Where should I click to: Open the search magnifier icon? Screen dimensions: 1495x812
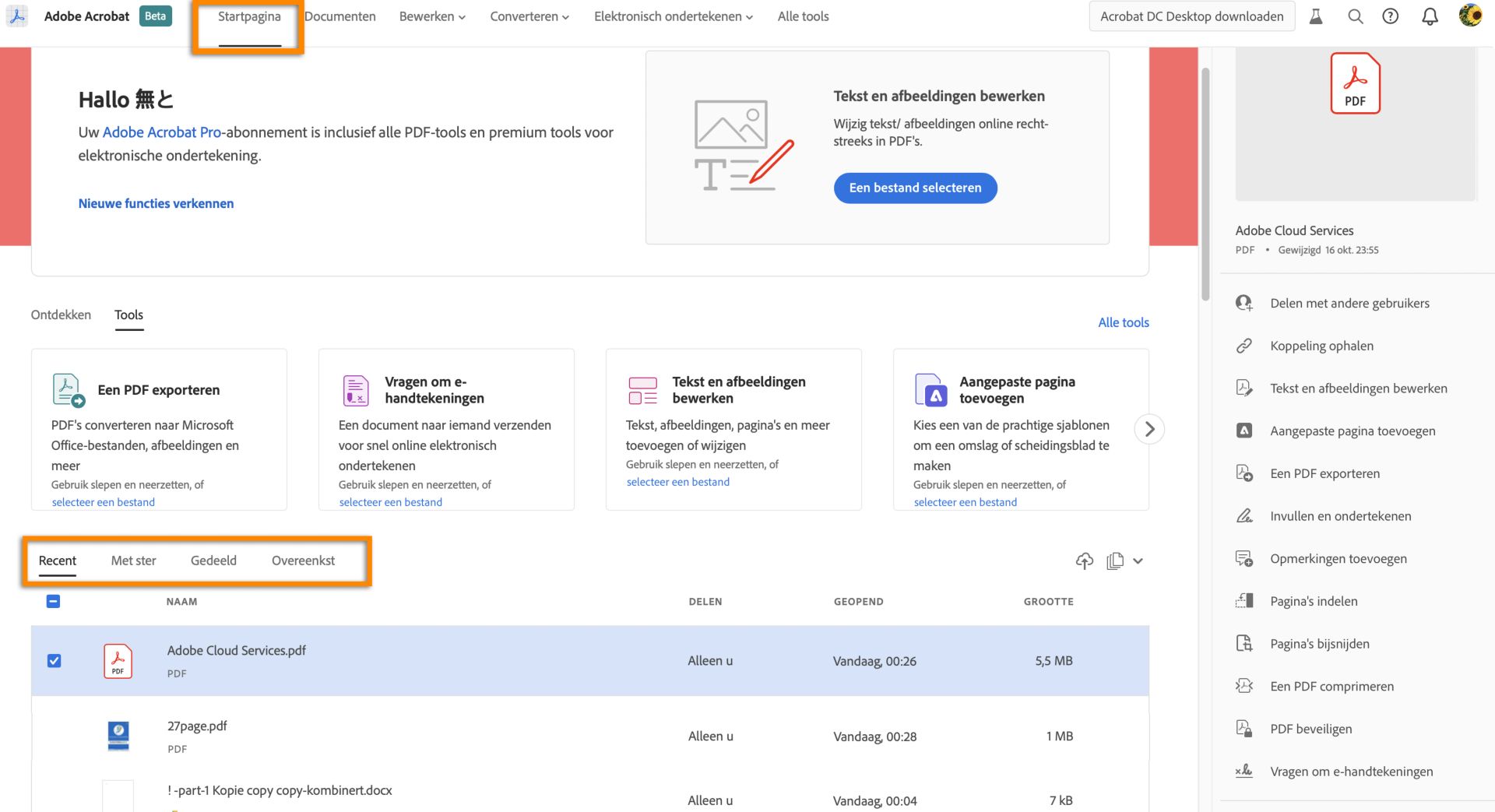tap(1356, 16)
